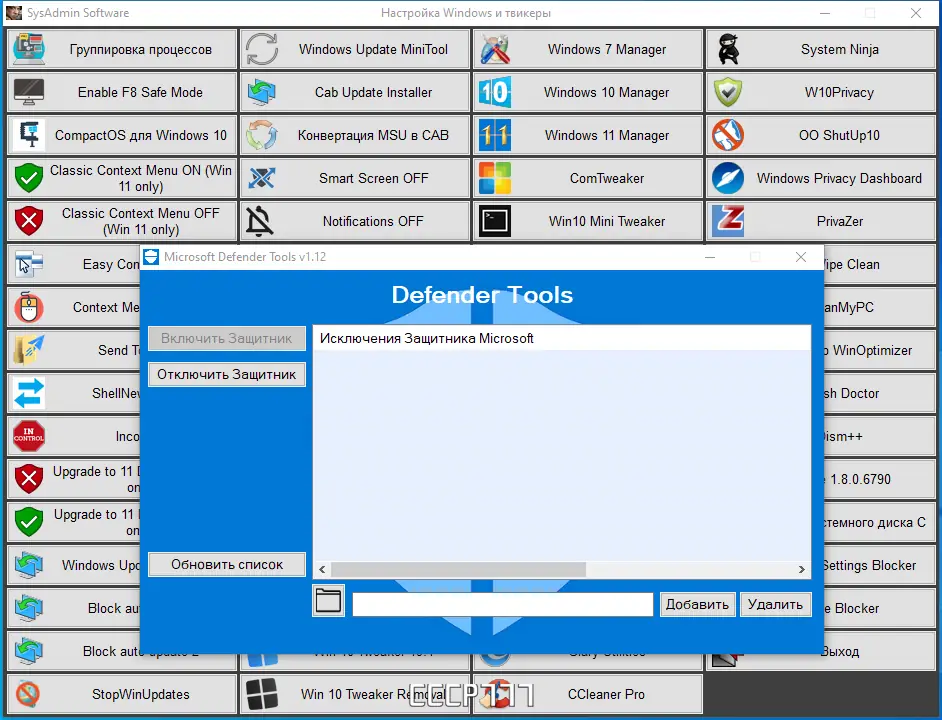Image resolution: width=942 pixels, height=720 pixels.
Task: Click the Windows 11 Manager '11' icon
Action: pos(495,135)
